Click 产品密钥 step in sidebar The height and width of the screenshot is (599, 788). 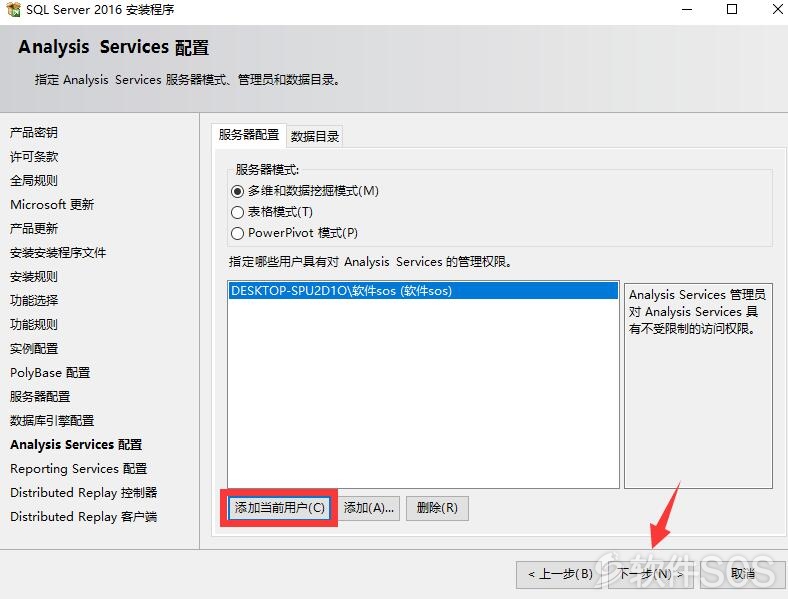[34, 133]
